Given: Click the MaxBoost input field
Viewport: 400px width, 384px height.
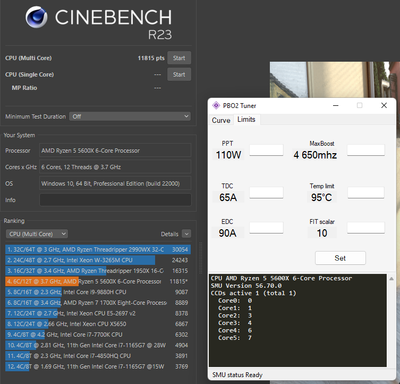Looking at the screenshot, I should coord(366,150).
